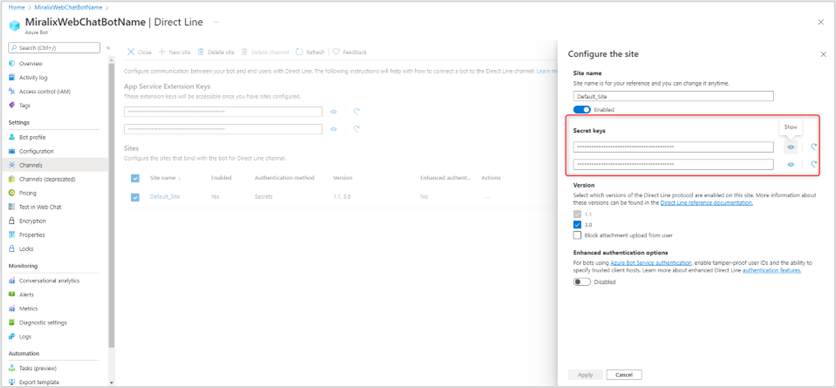This screenshot has height=388, width=836.
Task: Click New site in toolbar
Action: click(x=174, y=52)
